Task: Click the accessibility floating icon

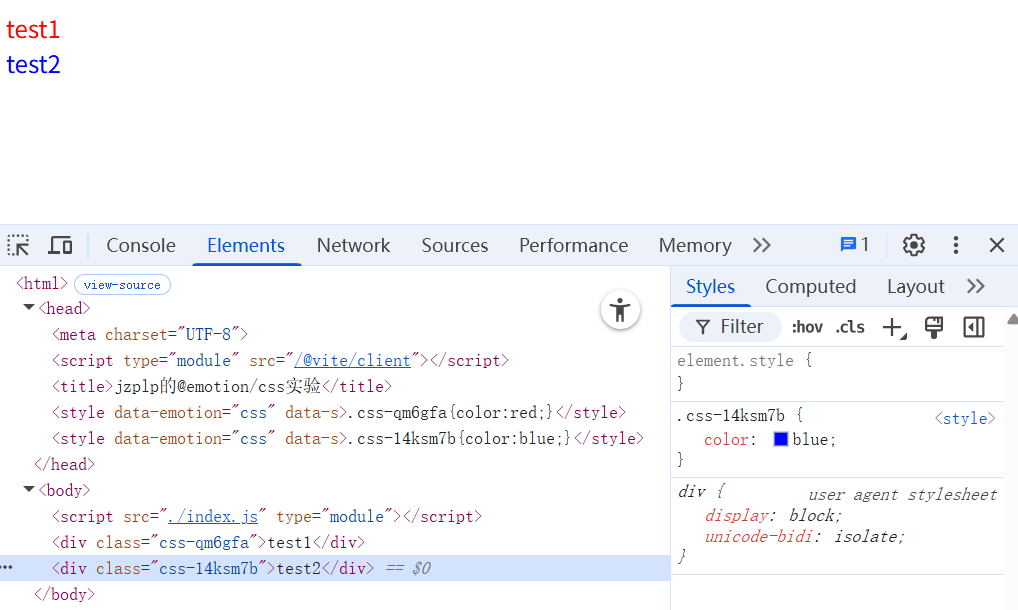Action: [x=620, y=310]
